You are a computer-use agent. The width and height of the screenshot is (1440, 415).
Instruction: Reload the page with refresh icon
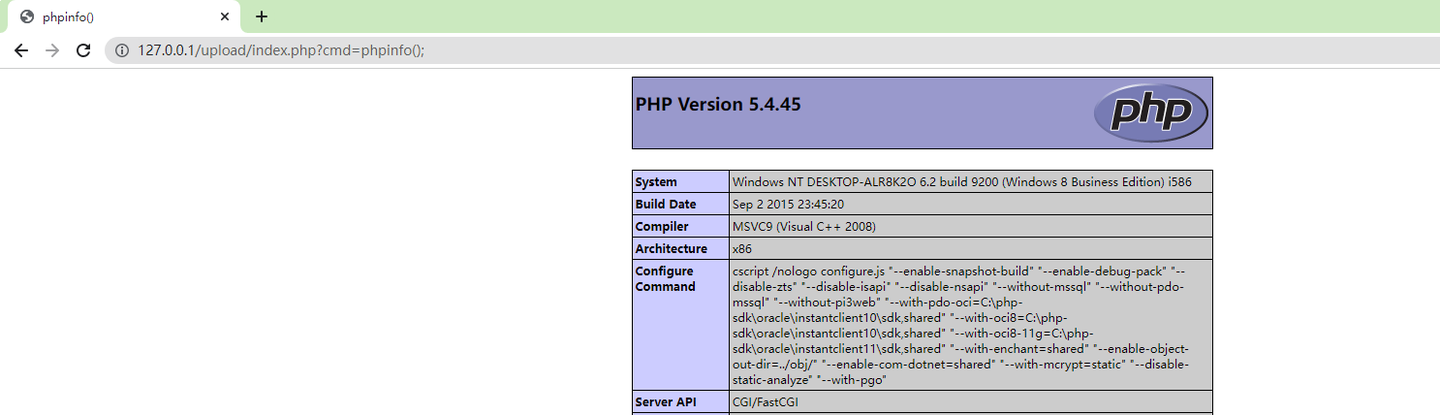(x=84, y=50)
